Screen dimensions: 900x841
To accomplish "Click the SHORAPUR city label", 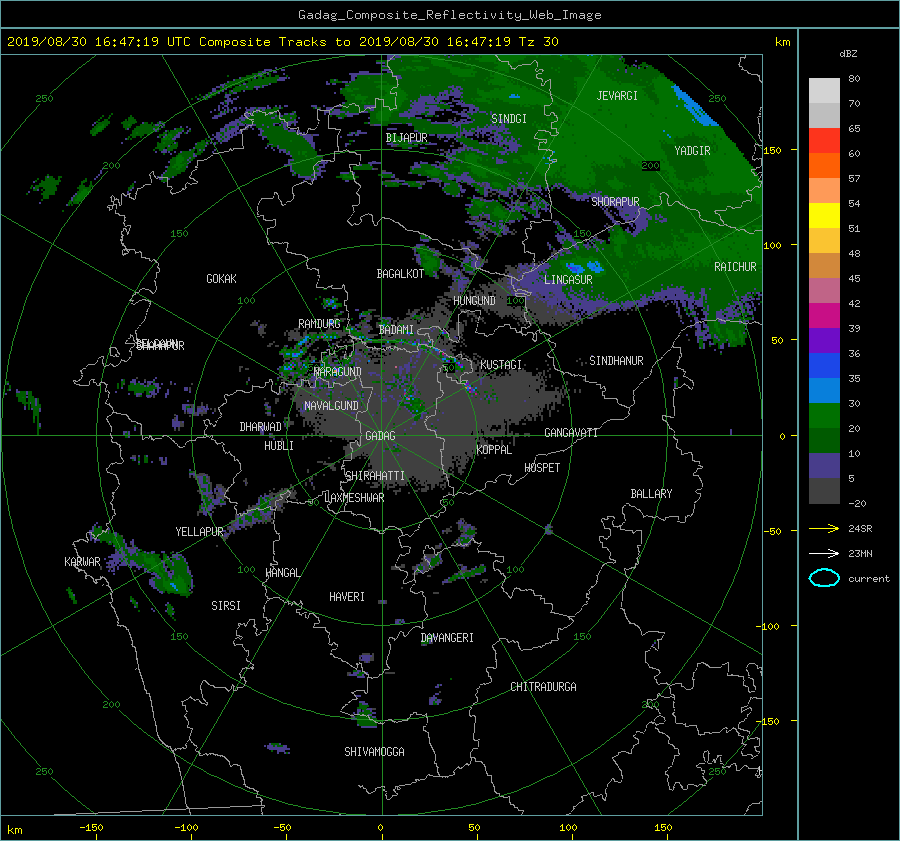I will point(615,202).
